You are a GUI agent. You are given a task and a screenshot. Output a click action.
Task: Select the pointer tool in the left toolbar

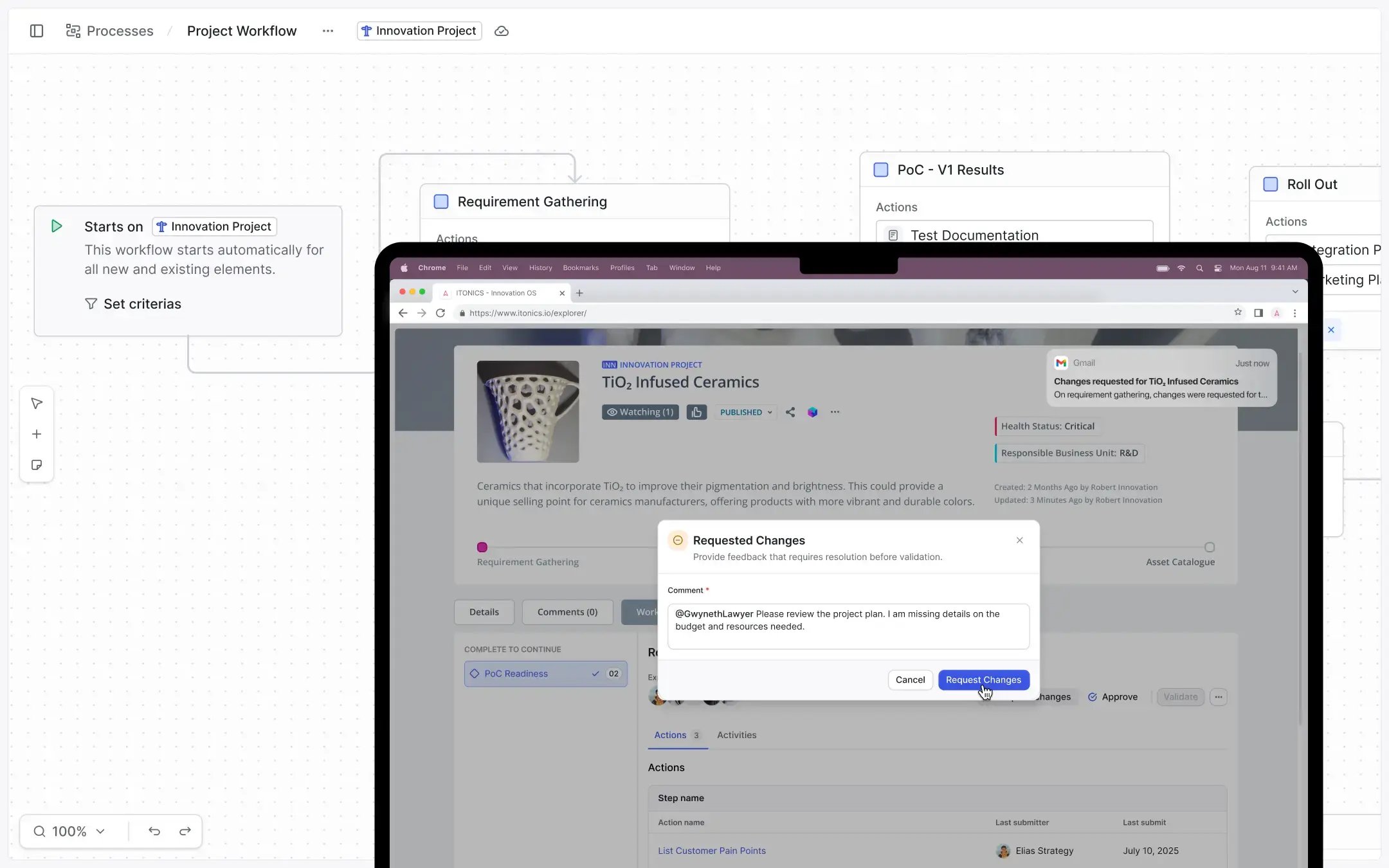(x=37, y=403)
